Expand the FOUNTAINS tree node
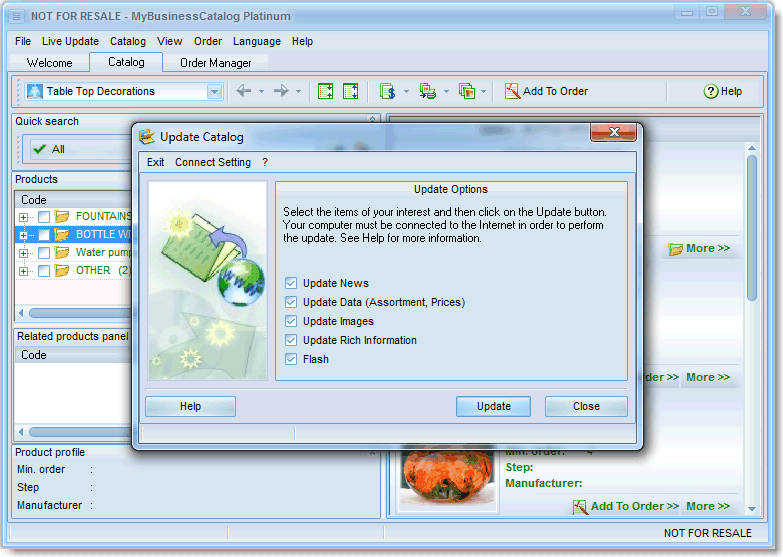Viewport: 783px width, 557px height. point(23,217)
